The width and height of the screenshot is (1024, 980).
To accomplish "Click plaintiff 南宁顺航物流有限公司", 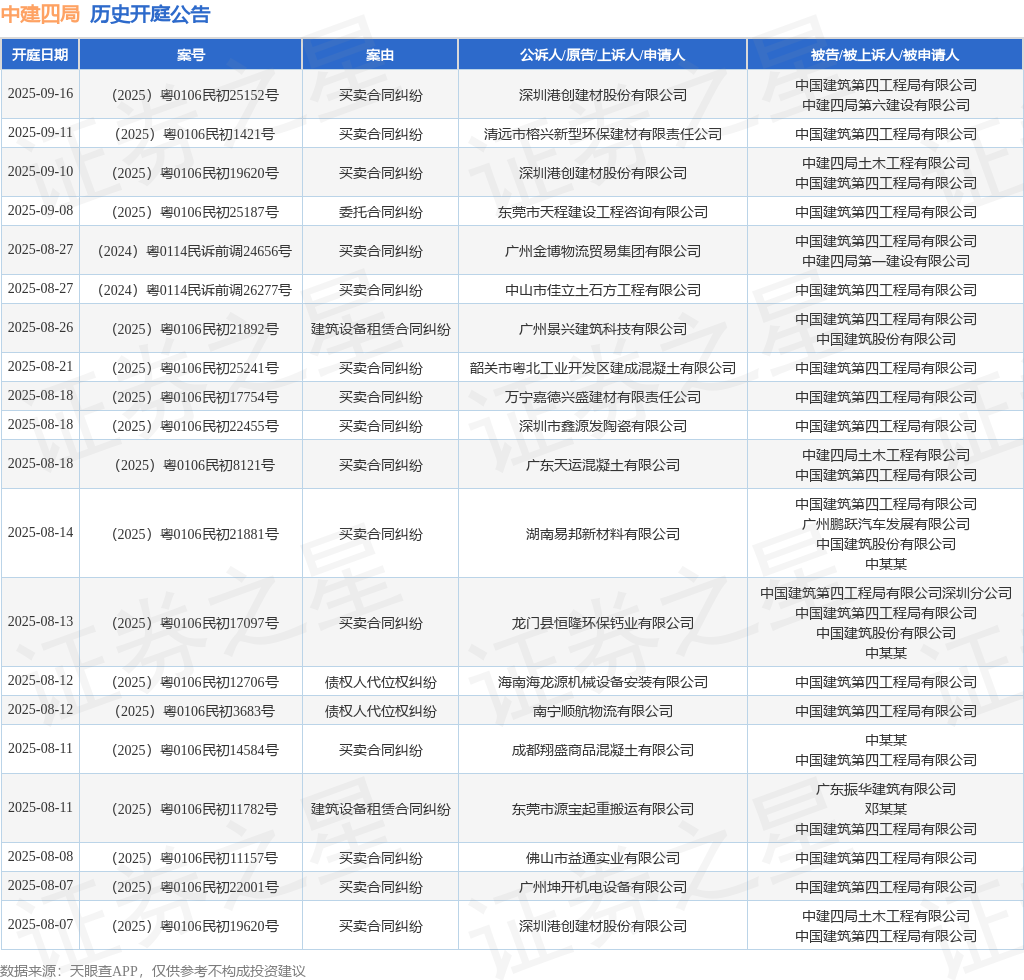I will coord(603,711).
